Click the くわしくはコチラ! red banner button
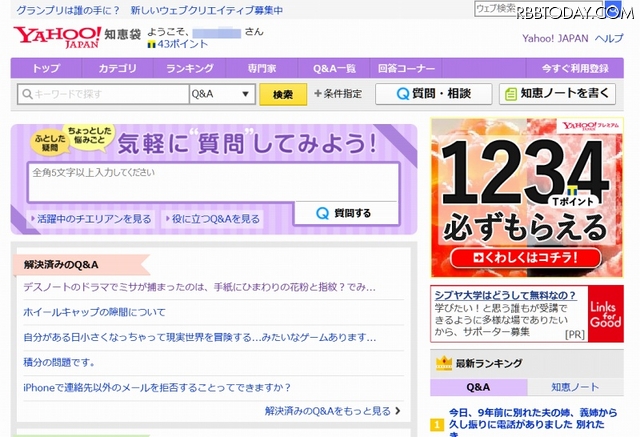The image size is (640, 437). [526, 257]
